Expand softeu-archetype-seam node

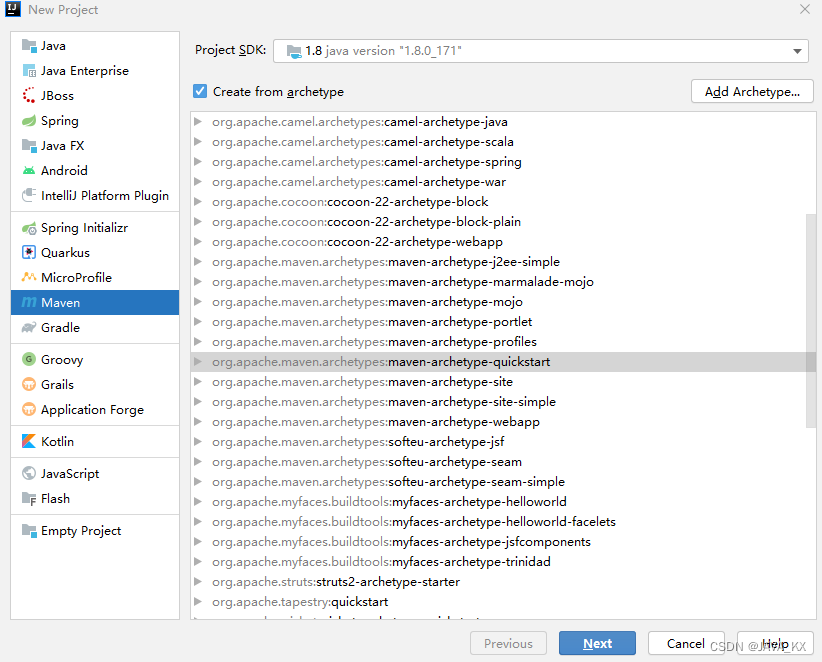[x=198, y=462]
